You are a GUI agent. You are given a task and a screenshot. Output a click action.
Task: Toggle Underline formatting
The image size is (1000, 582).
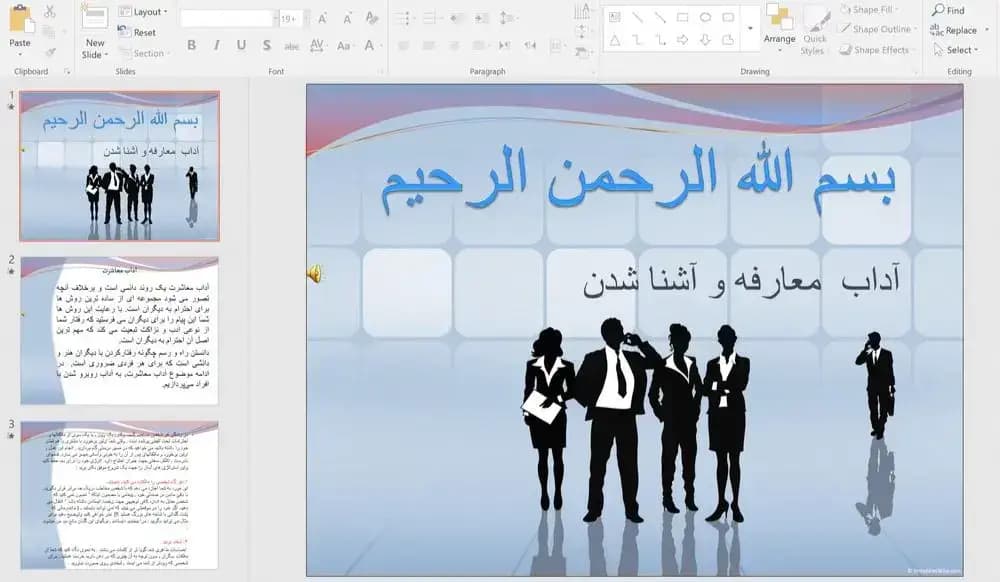(241, 45)
